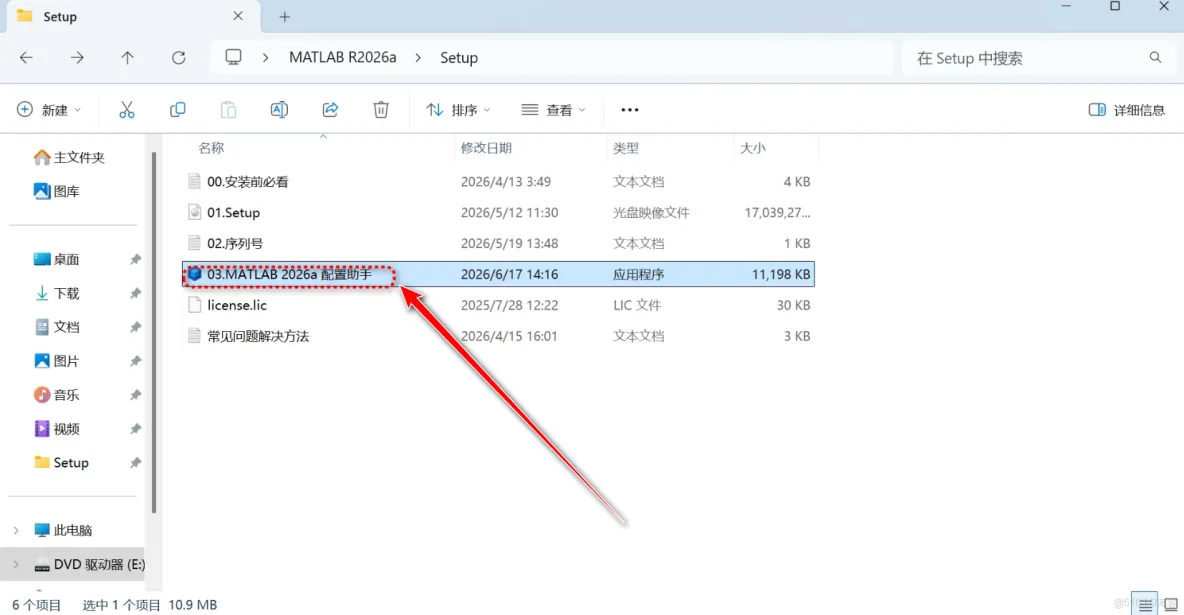Open the 查看 view dropdown

point(553,110)
